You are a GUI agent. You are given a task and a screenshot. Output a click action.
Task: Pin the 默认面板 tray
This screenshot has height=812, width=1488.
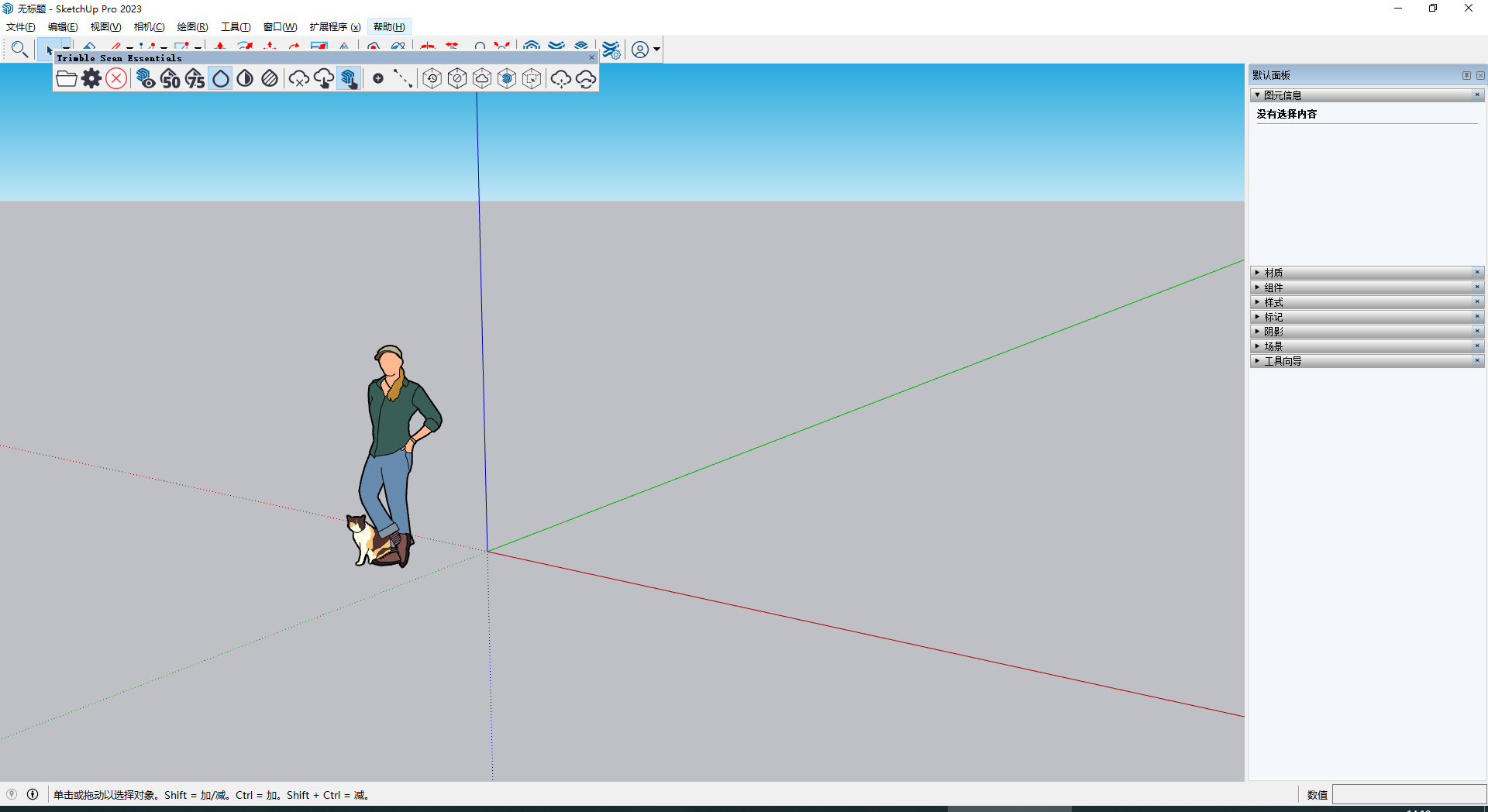pyautogui.click(x=1466, y=75)
